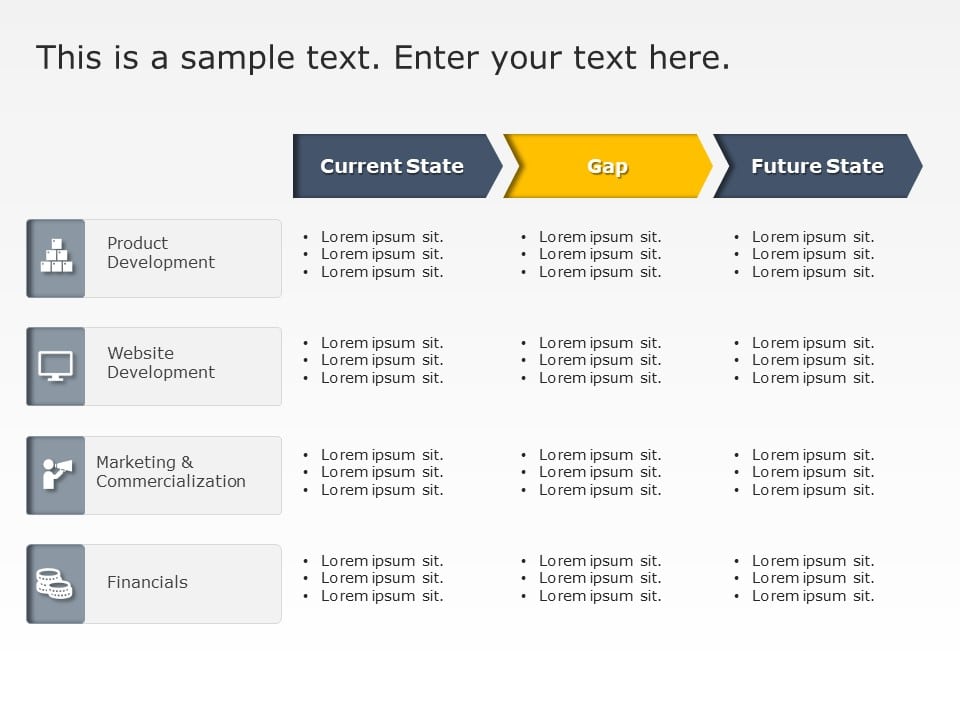Select the Current State arrow header

tap(392, 166)
